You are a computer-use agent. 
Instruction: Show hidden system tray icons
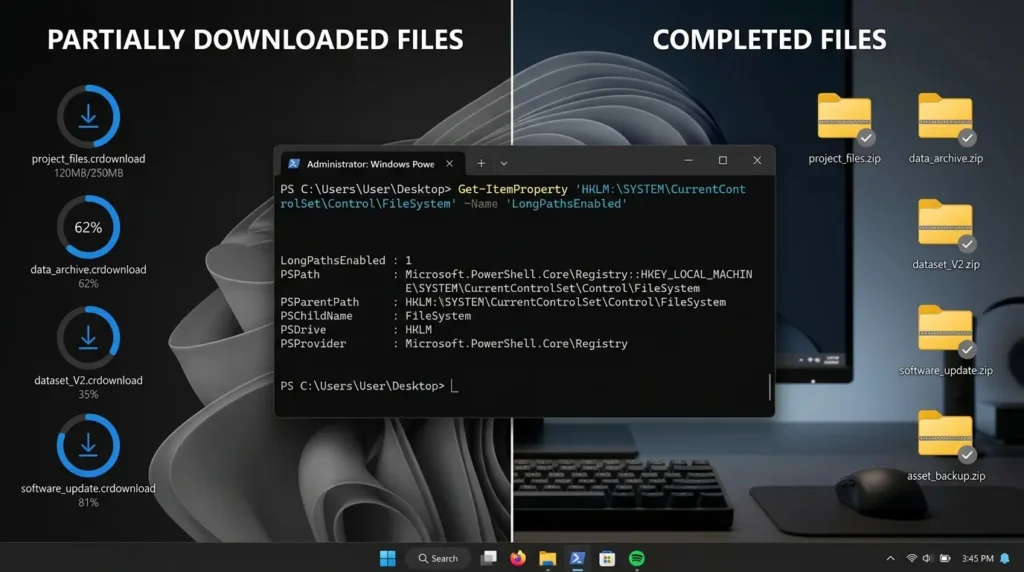(x=890, y=558)
